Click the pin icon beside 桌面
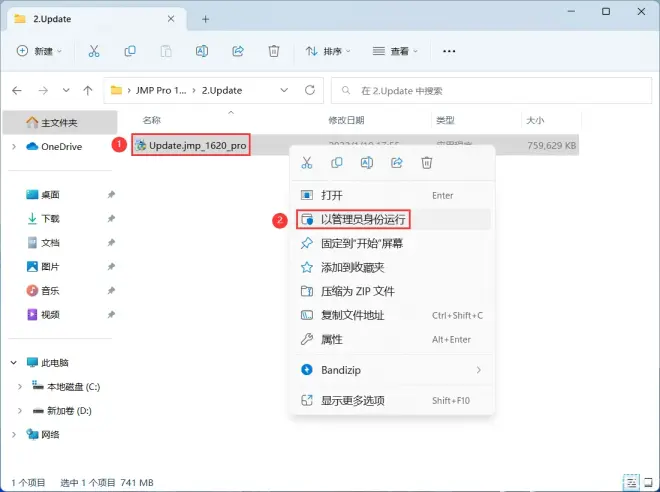The height and width of the screenshot is (492, 660). 111,194
